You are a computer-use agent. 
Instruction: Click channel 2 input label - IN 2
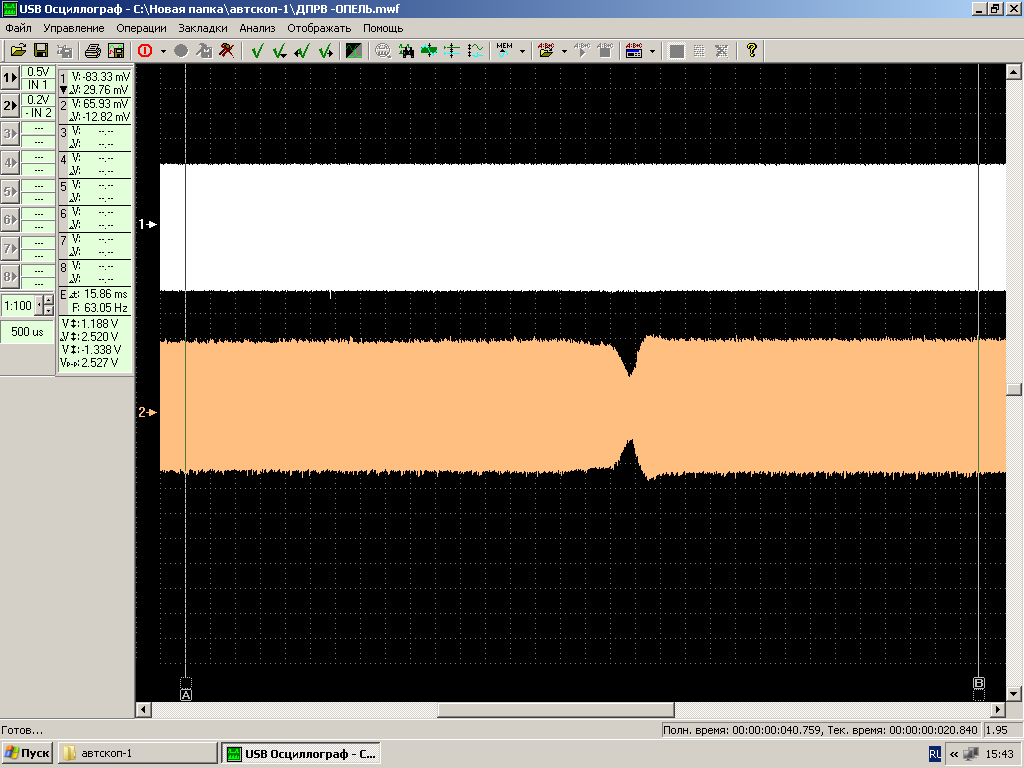39,113
